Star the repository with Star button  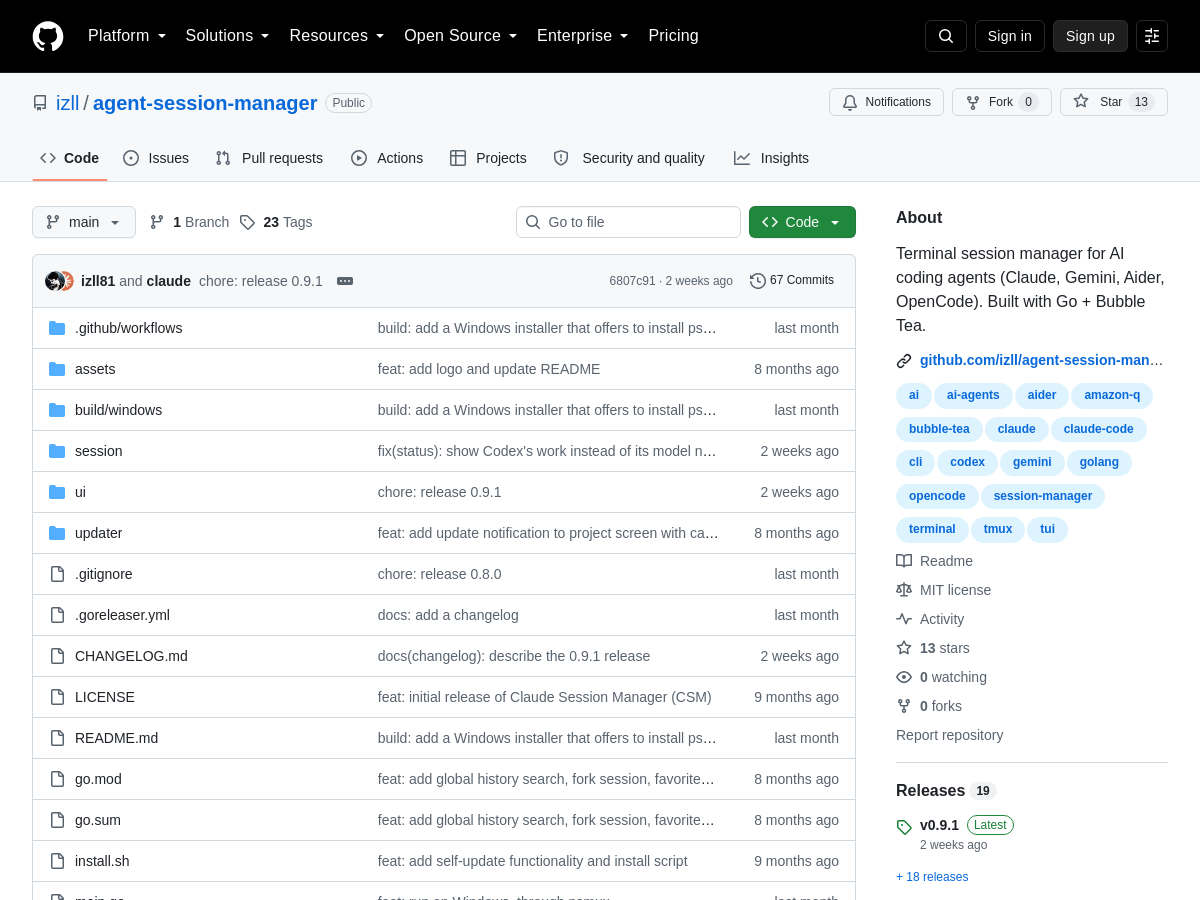[x=1114, y=102]
